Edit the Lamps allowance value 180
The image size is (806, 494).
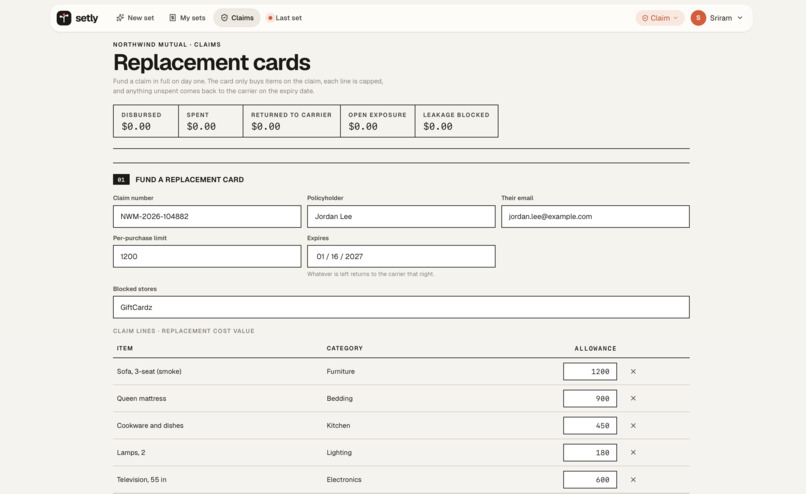coord(590,453)
